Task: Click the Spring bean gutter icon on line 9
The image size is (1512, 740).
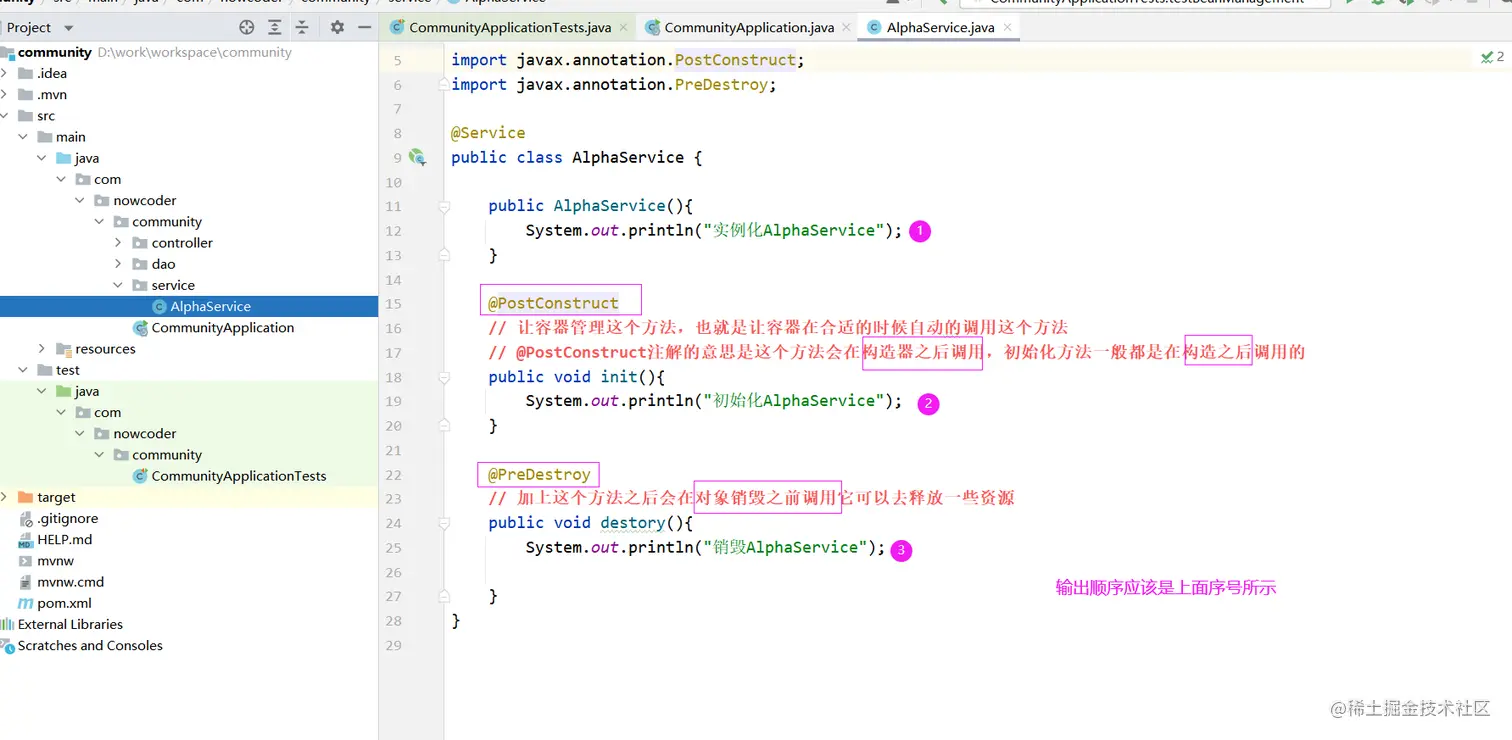Action: coord(417,157)
